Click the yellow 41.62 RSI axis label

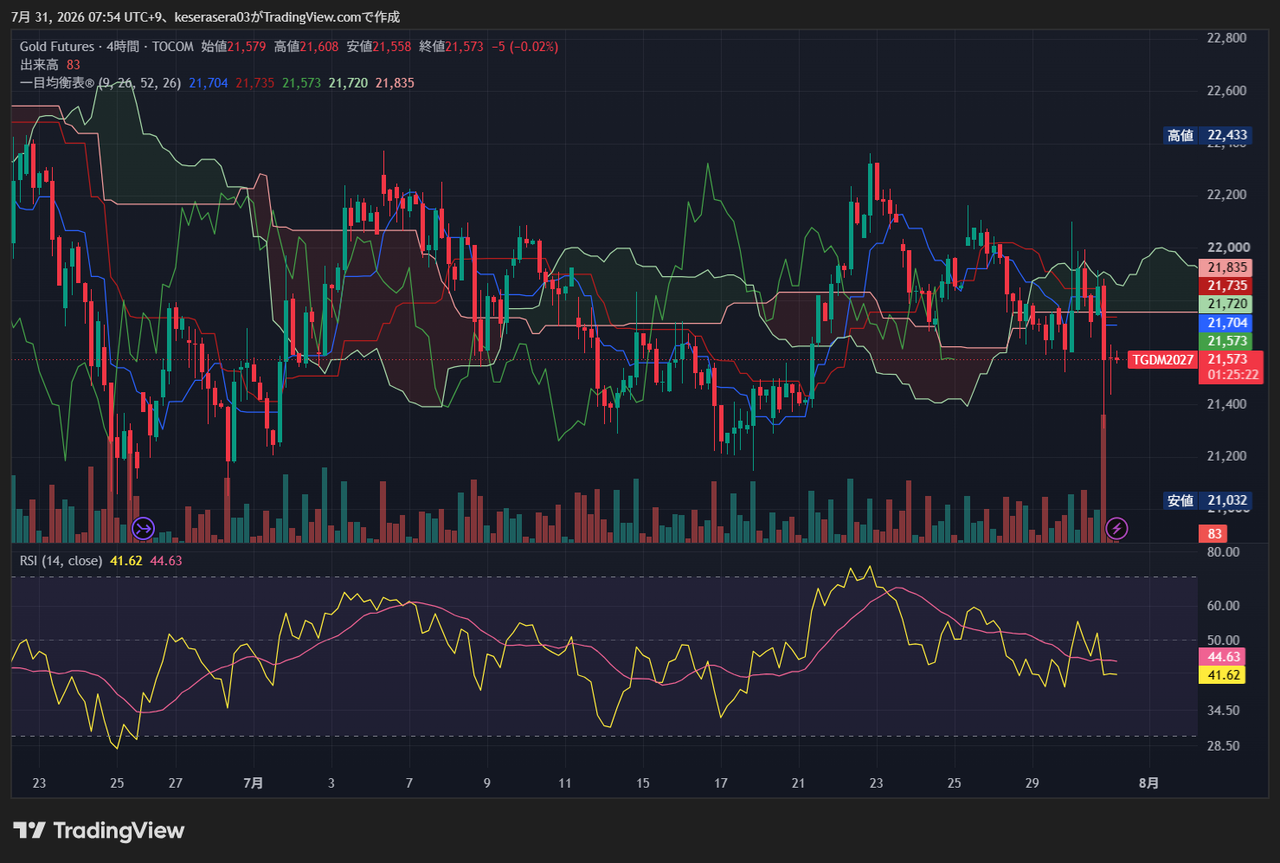click(1221, 675)
